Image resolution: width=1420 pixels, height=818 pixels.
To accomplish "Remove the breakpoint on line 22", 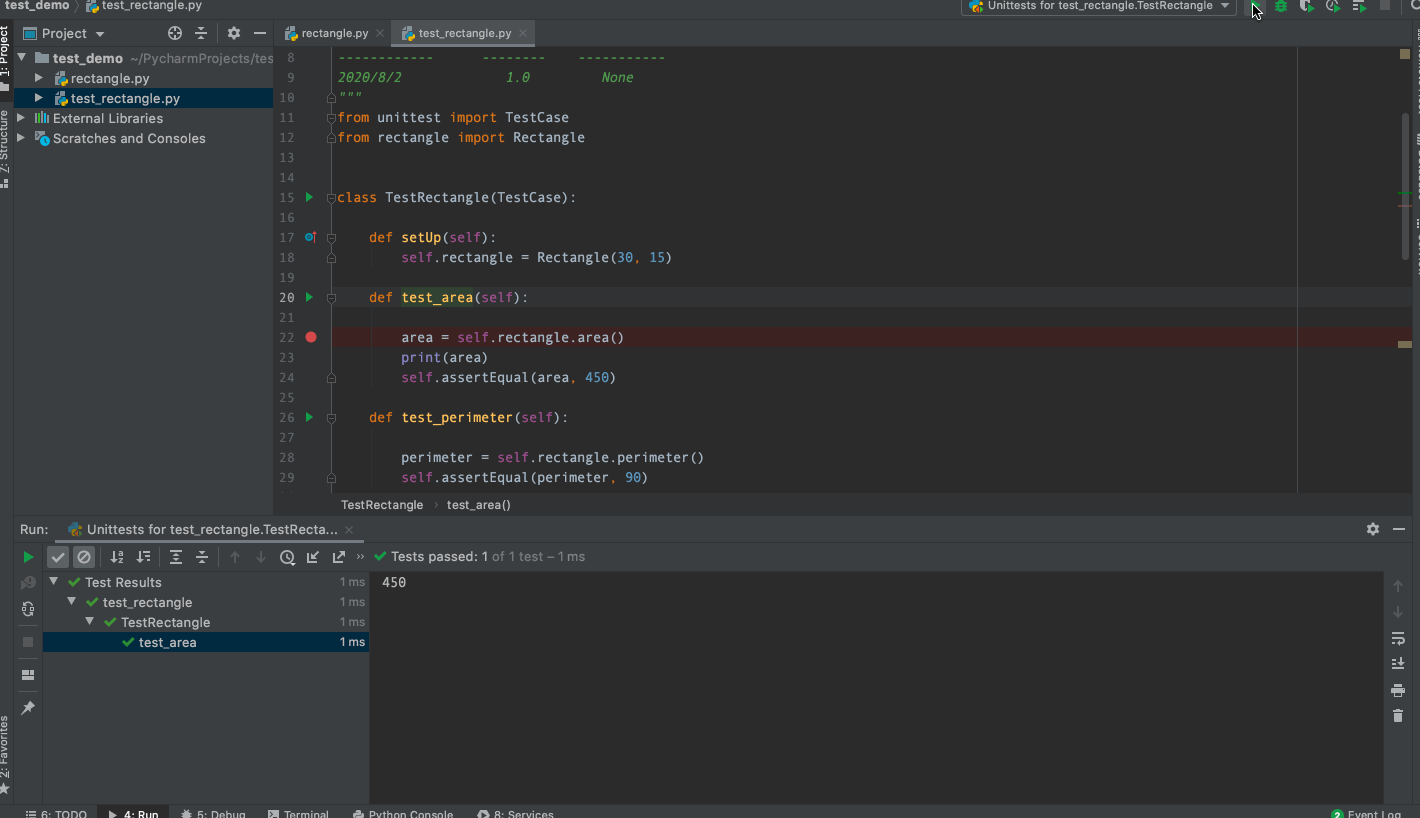I will (x=311, y=337).
